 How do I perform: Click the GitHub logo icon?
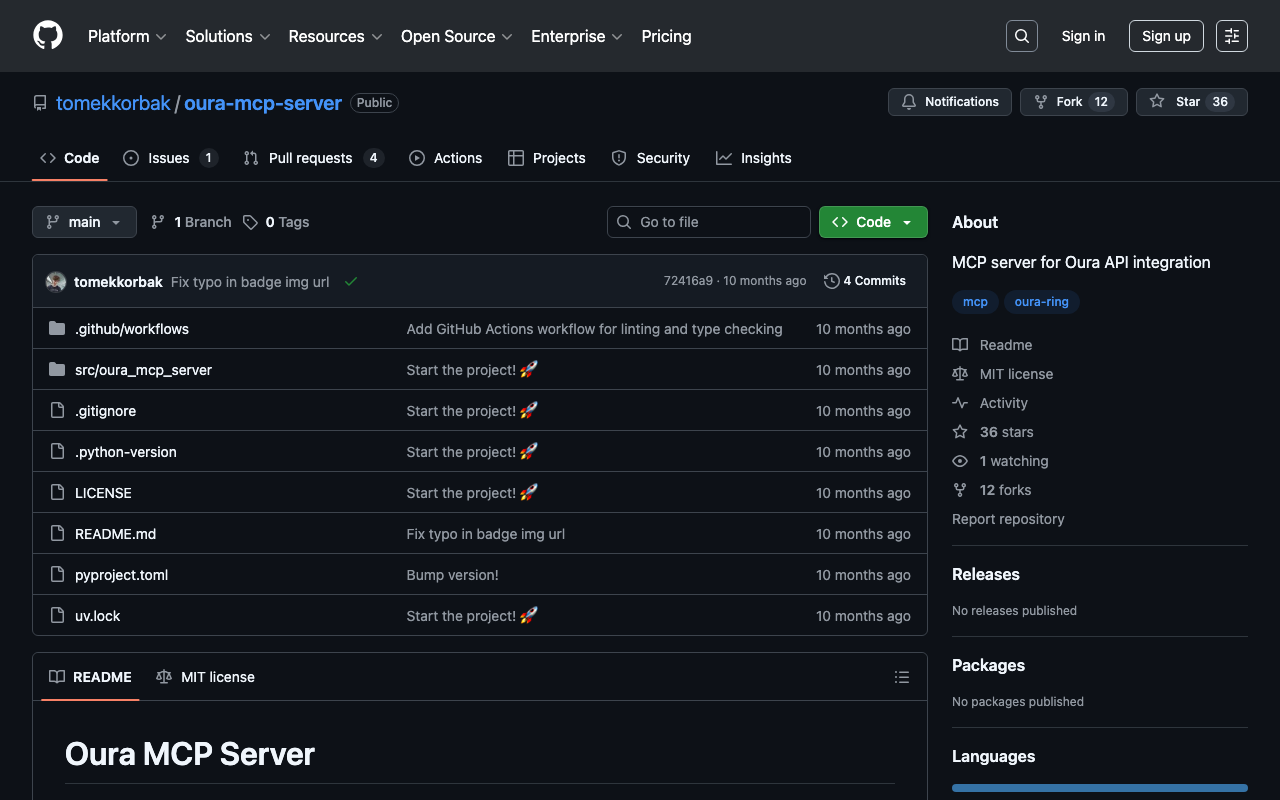click(x=48, y=36)
